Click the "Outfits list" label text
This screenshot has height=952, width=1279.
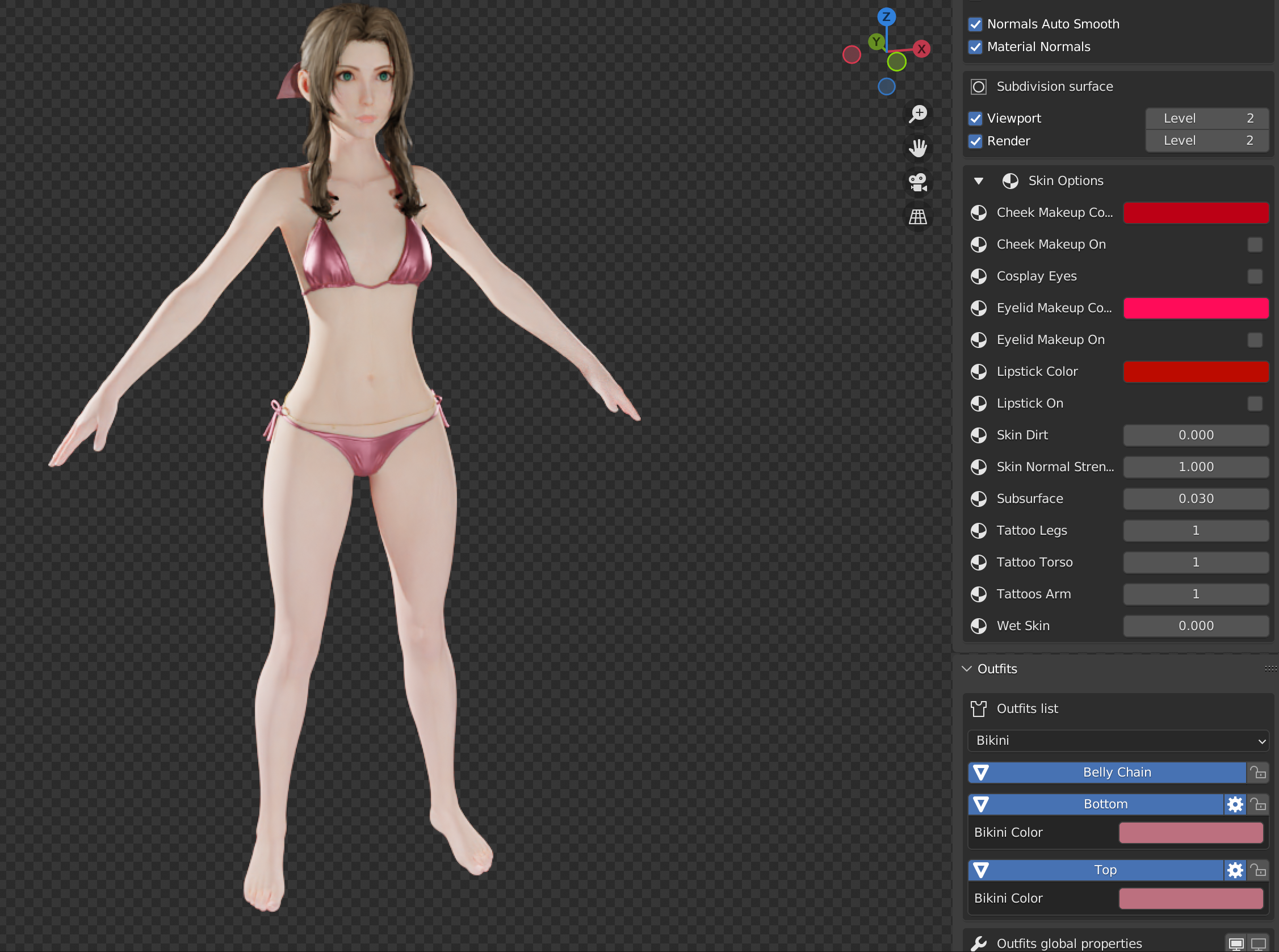1028,709
